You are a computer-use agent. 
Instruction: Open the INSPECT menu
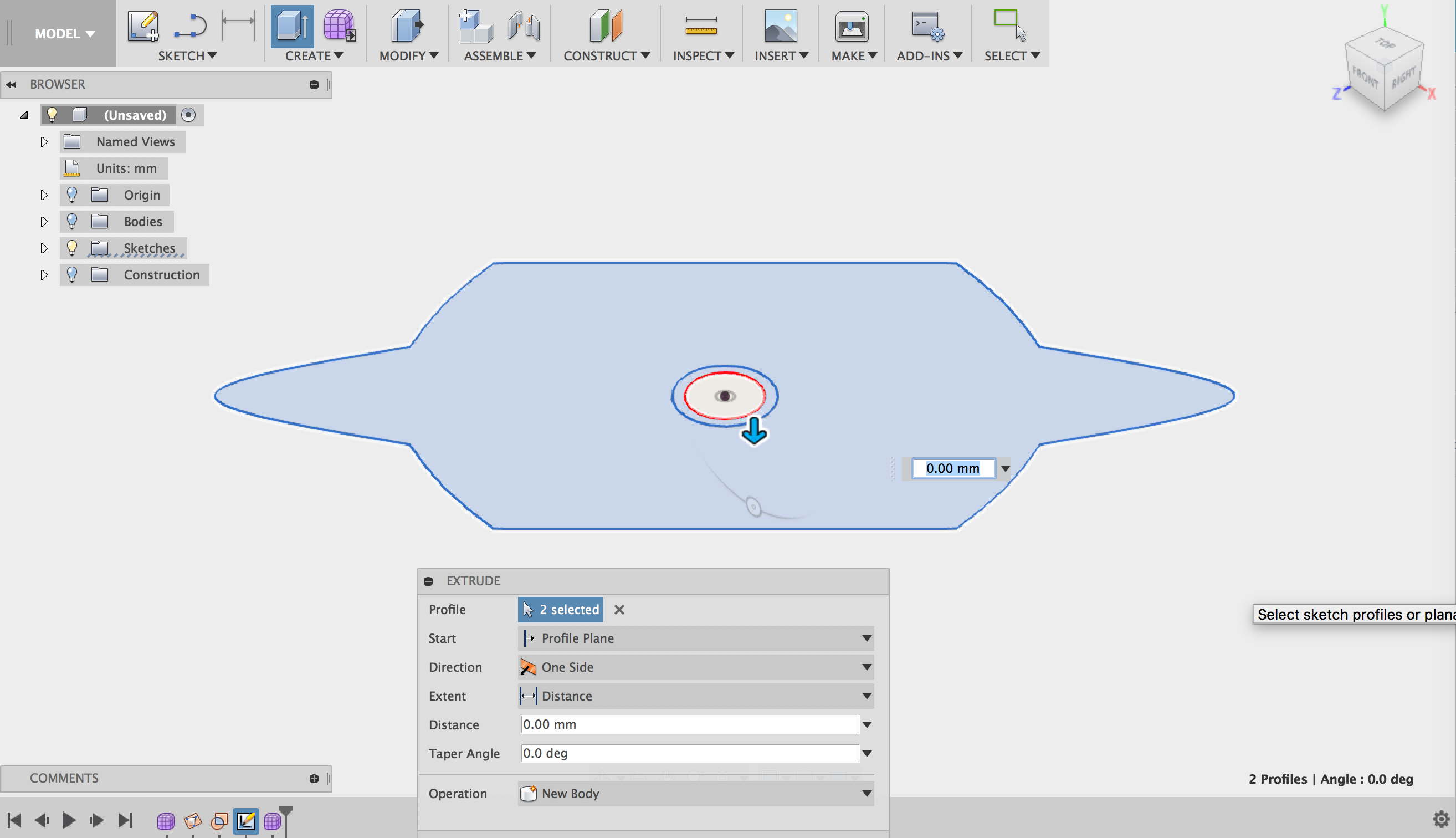coord(703,56)
